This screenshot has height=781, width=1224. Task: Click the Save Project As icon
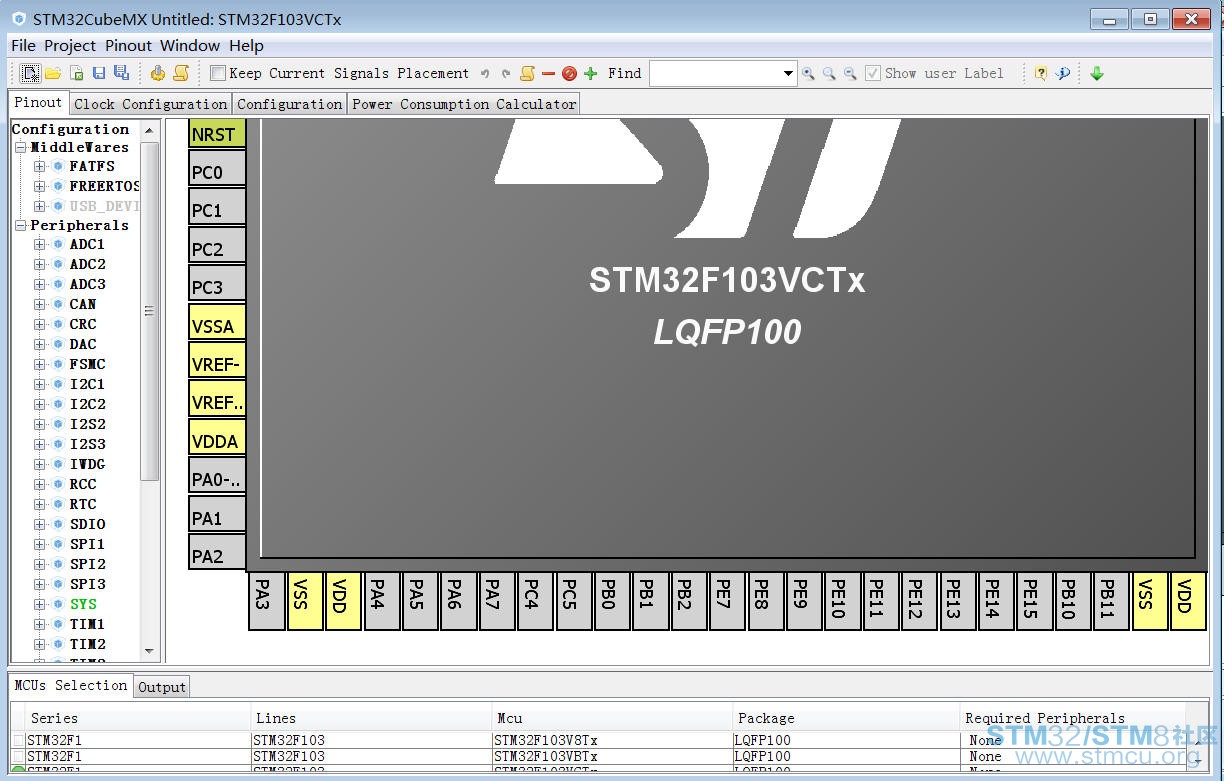121,73
